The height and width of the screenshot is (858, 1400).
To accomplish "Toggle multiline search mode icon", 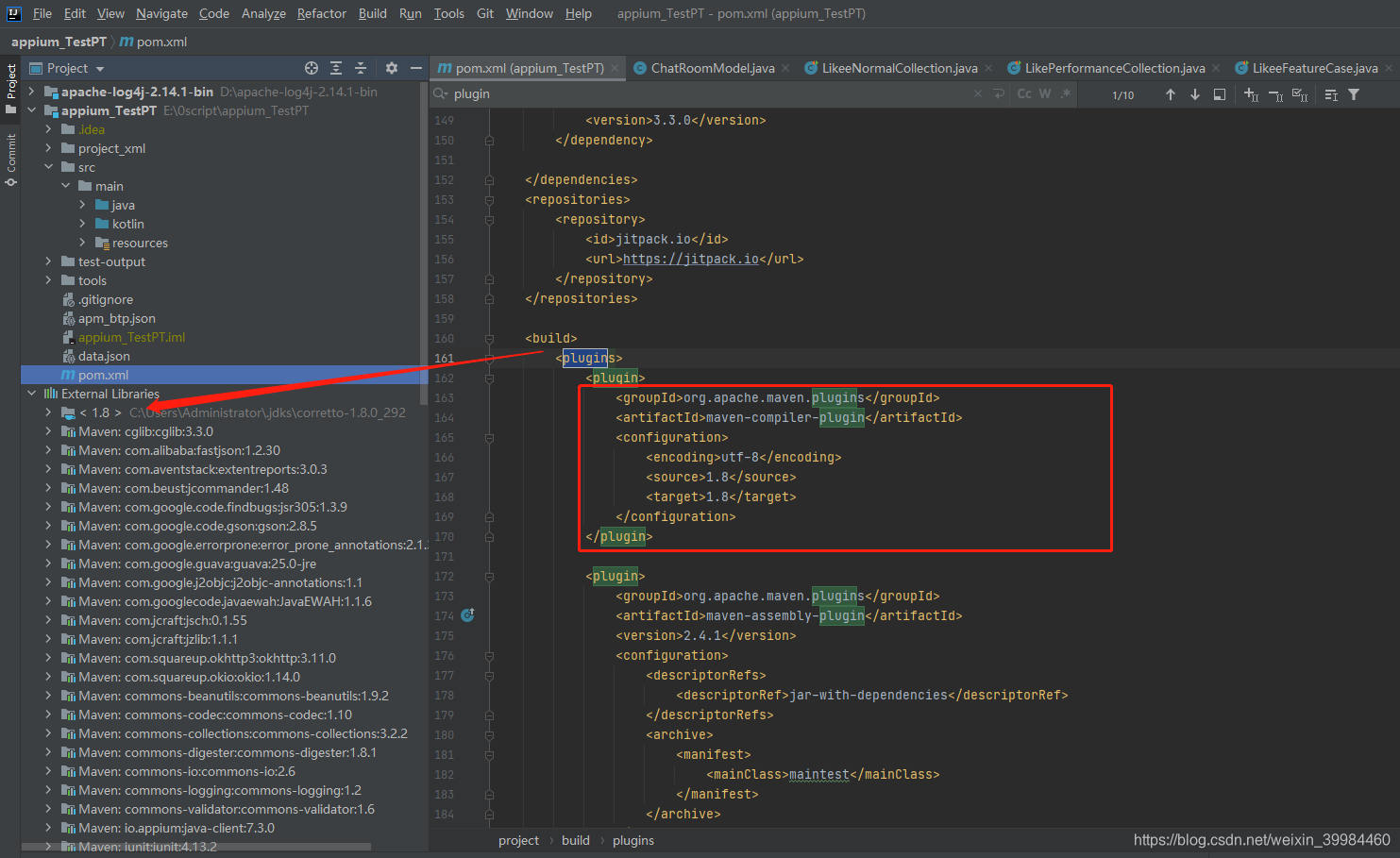I will click(1331, 94).
